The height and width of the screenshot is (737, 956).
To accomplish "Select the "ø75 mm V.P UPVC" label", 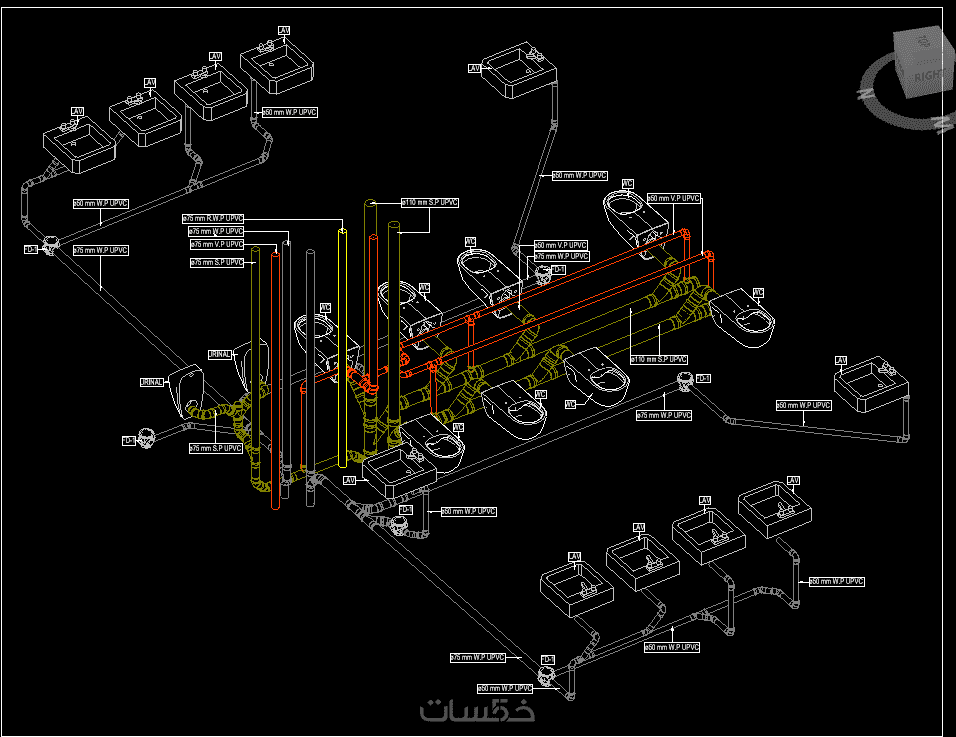I will coord(217,244).
